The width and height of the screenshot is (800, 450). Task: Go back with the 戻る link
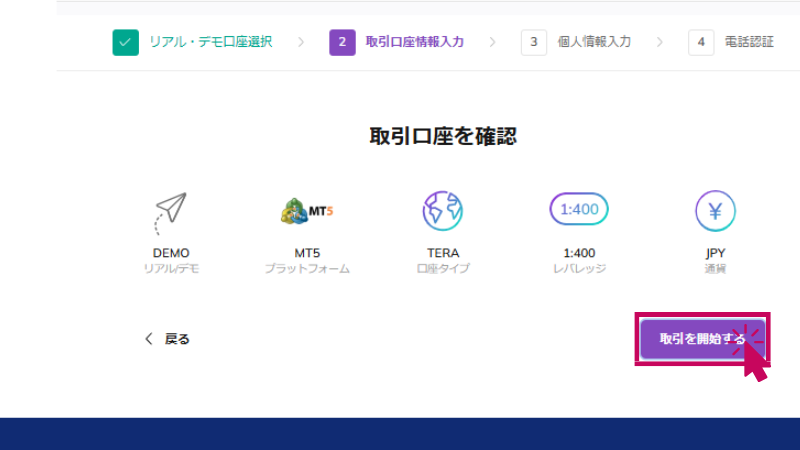coord(177,339)
